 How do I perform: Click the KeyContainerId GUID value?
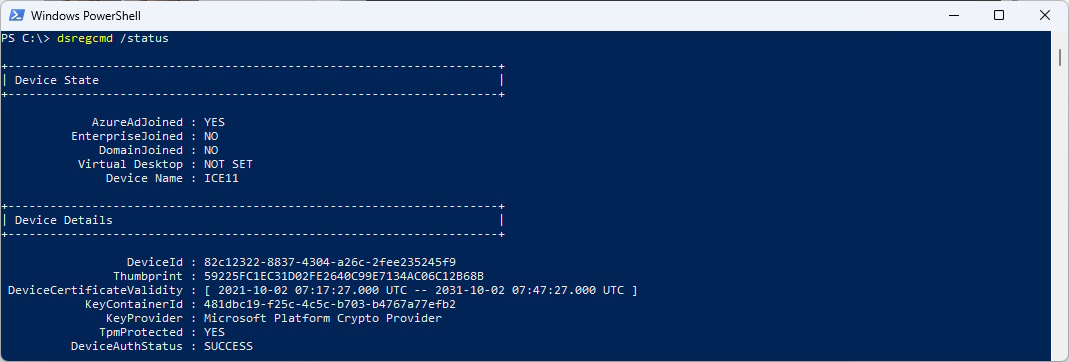(329, 304)
